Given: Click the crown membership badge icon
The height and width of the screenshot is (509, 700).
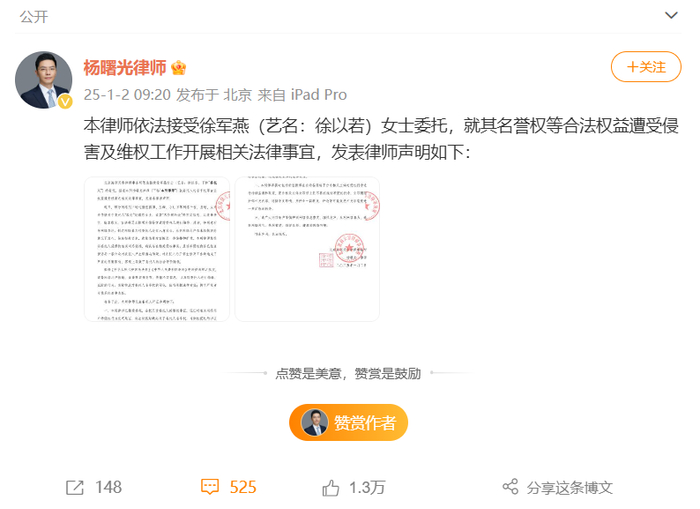Looking at the screenshot, I should (179, 68).
